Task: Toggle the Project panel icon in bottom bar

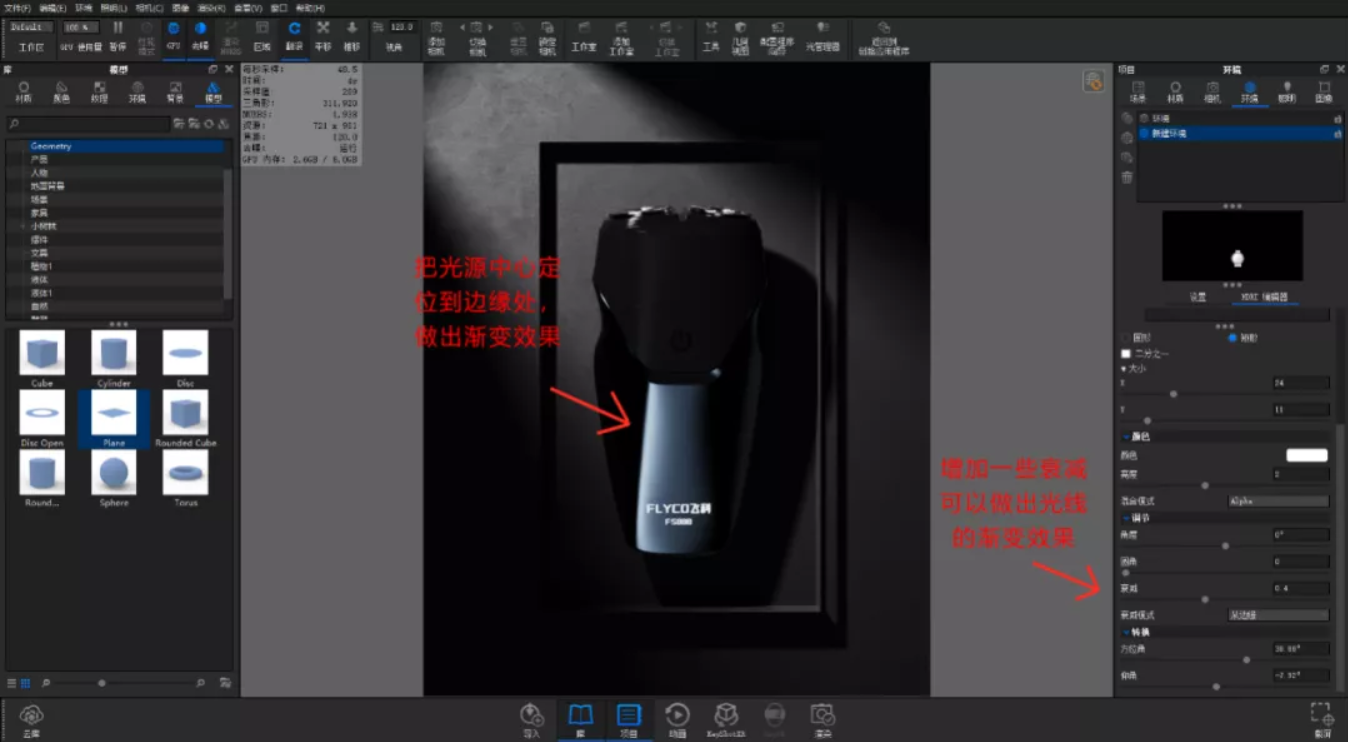Action: 628,715
